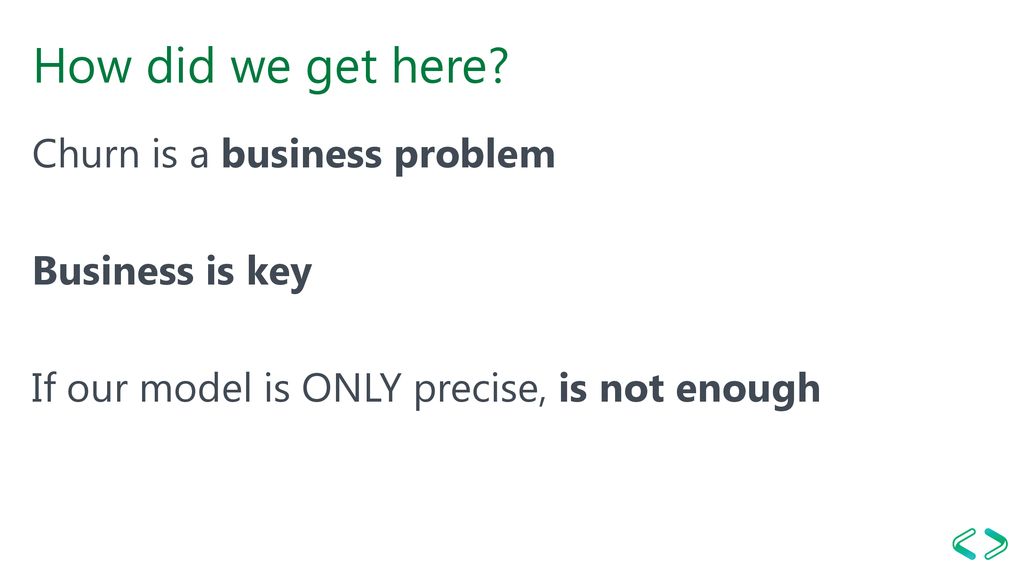
Task: Click the word 'get' in the heading
Action: pyautogui.click(x=342, y=69)
